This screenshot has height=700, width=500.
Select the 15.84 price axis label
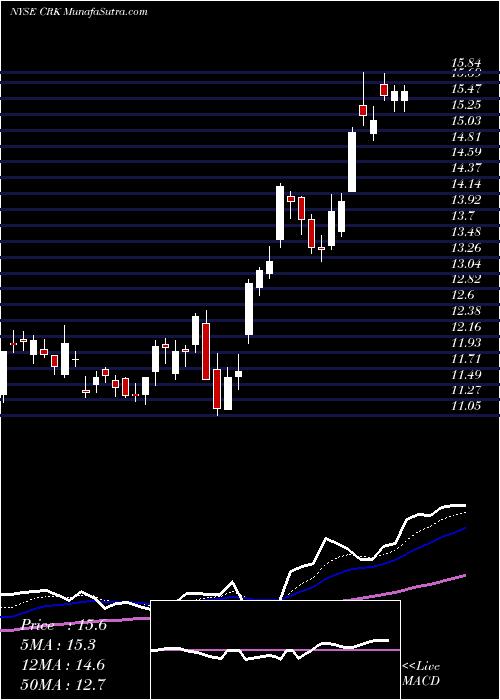pos(465,64)
